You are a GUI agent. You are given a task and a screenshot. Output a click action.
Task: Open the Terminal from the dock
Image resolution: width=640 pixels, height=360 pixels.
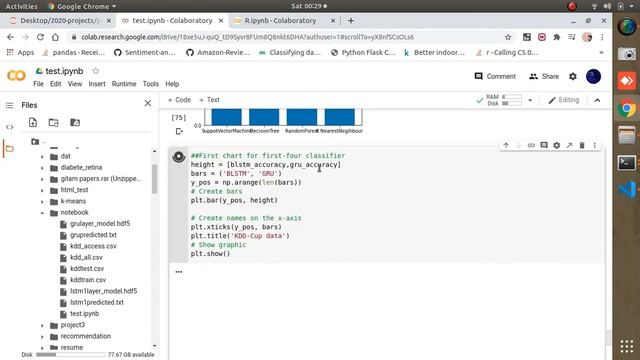(x=627, y=163)
